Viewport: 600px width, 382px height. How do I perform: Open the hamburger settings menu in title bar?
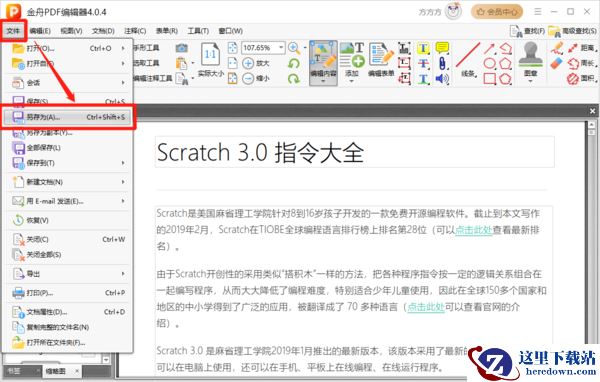(x=538, y=12)
